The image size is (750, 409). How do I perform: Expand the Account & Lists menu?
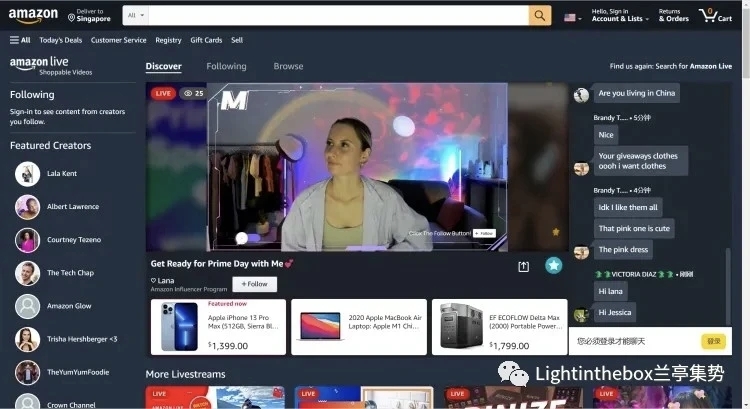pyautogui.click(x=620, y=15)
